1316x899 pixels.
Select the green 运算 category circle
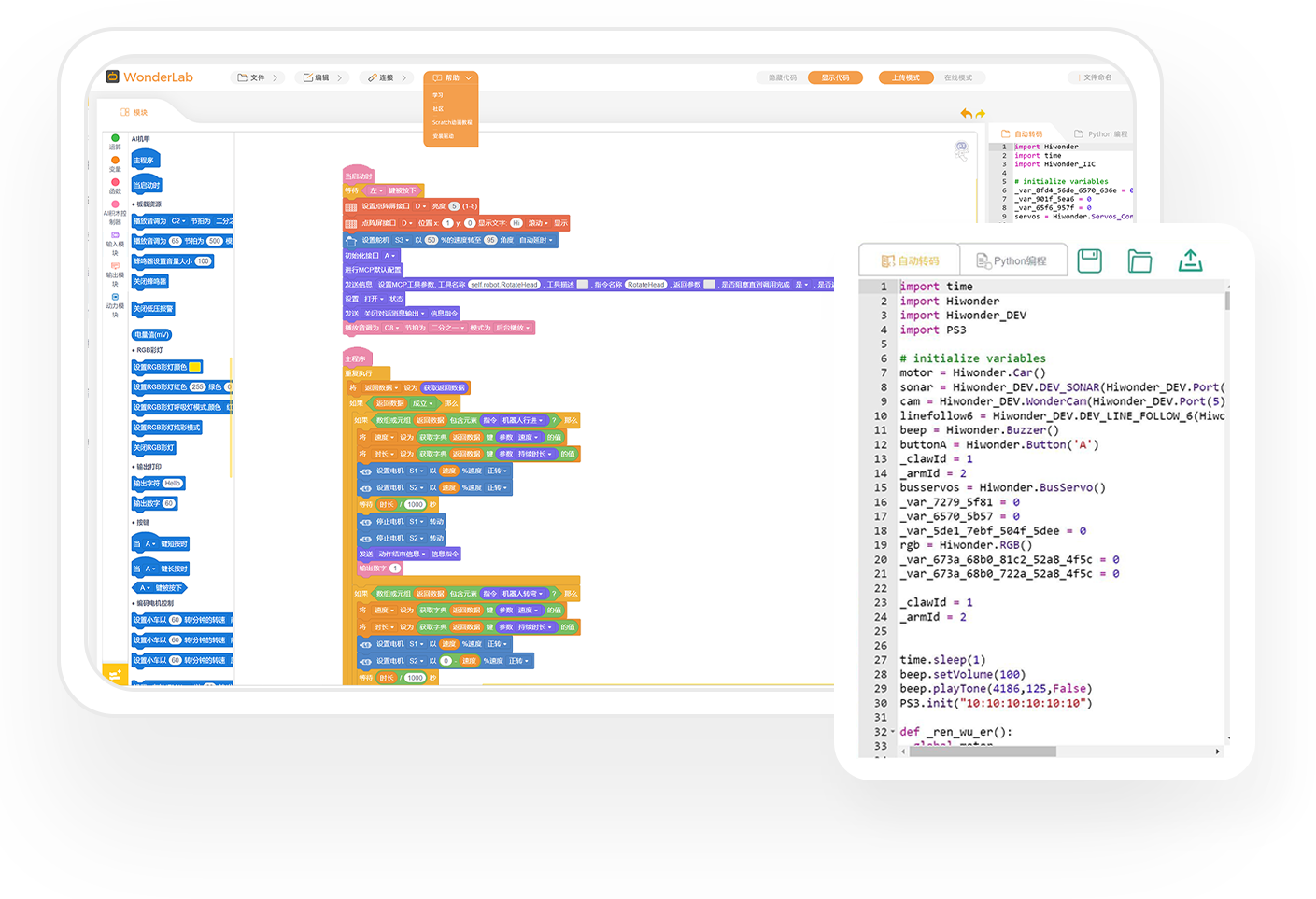point(115,138)
